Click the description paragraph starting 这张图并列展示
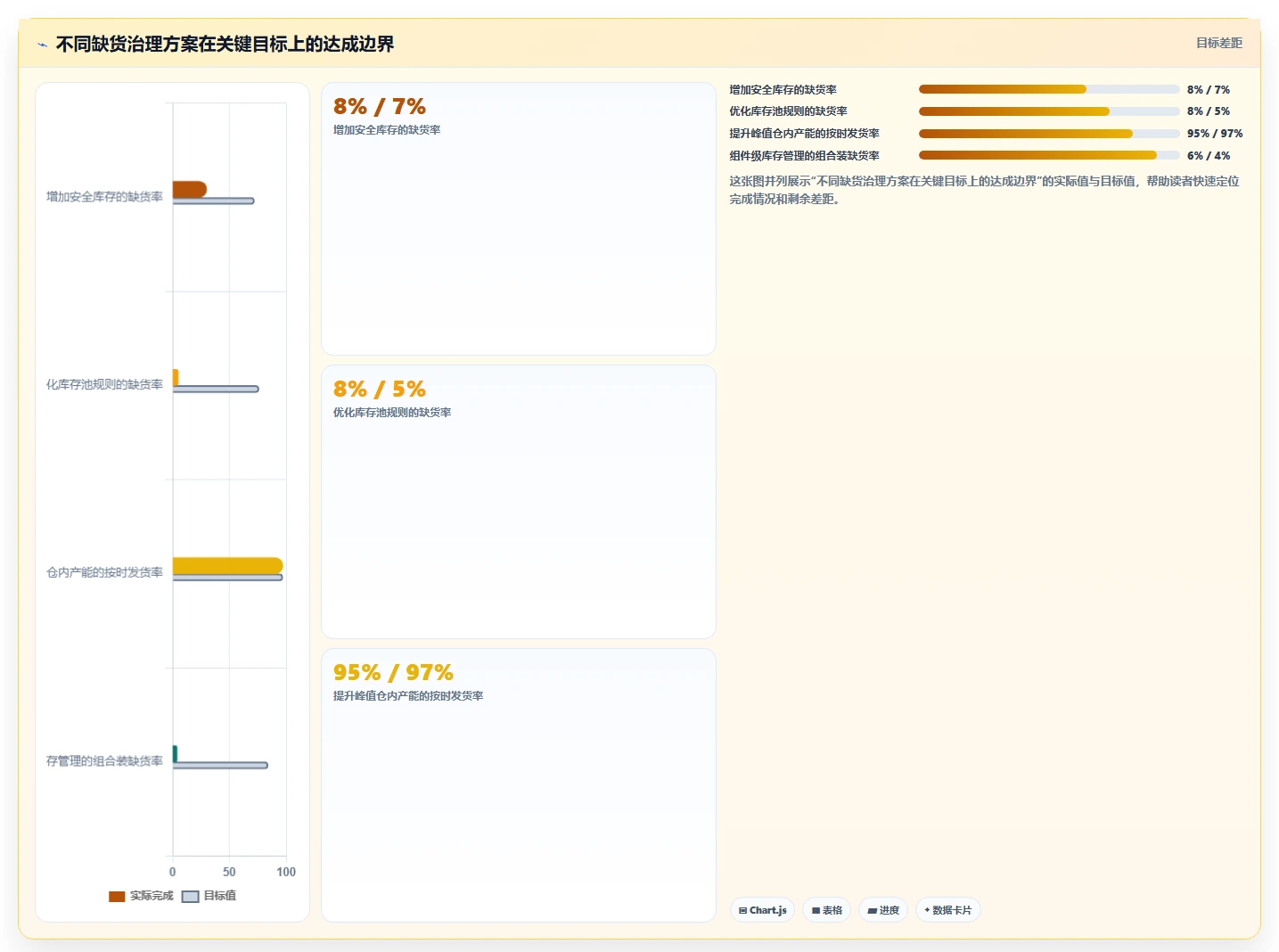This screenshot has width=1279, height=952. (985, 190)
